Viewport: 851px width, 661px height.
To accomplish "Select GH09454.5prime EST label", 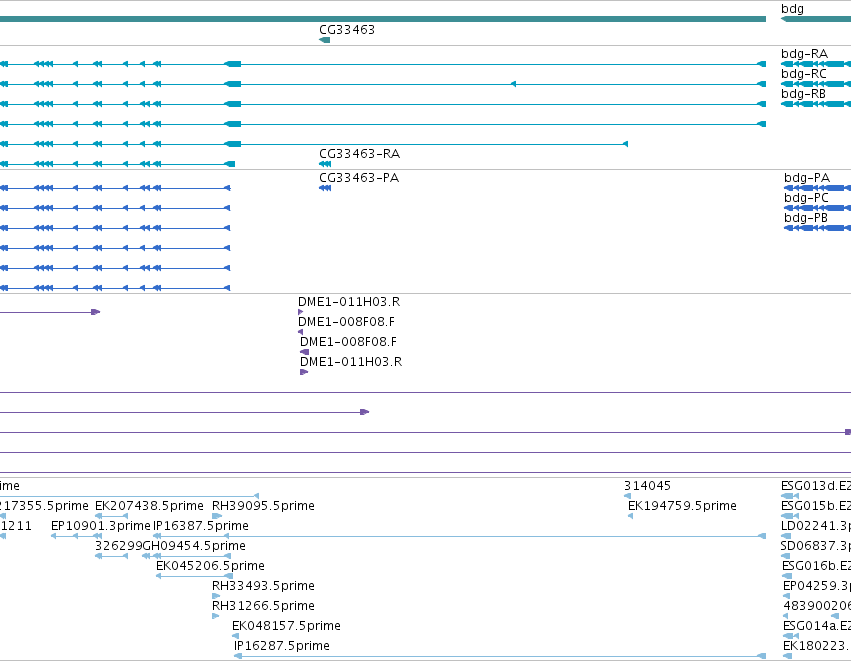I will [x=194, y=546].
